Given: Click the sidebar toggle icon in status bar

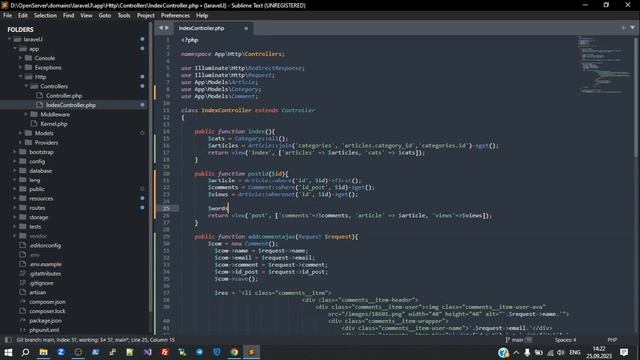Looking at the screenshot, I should pyautogui.click(x=8, y=340).
